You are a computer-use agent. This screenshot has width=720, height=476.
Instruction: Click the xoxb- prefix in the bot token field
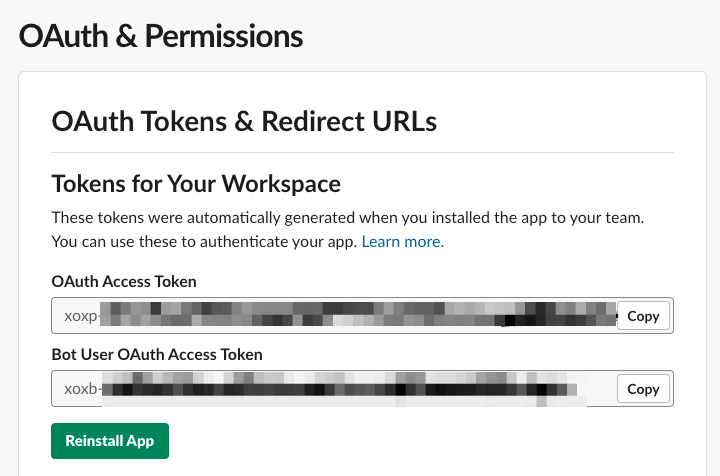(81, 389)
